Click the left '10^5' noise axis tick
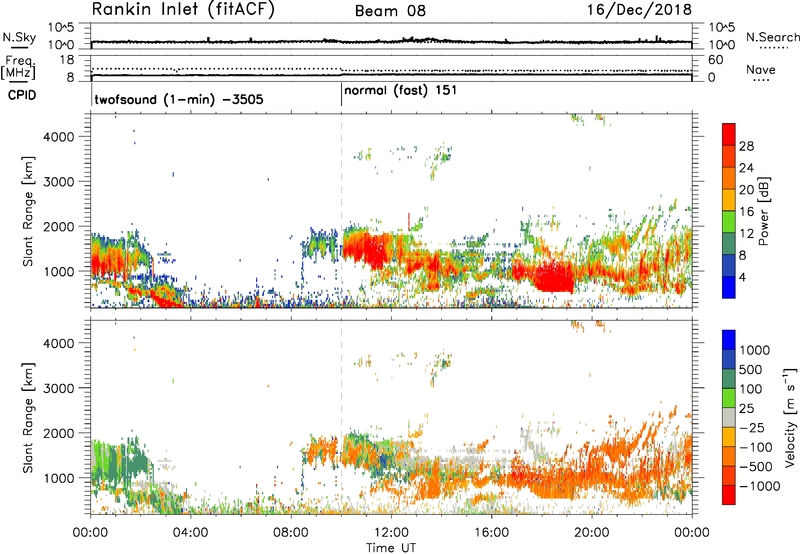The width and height of the screenshot is (800, 554). click(61, 28)
